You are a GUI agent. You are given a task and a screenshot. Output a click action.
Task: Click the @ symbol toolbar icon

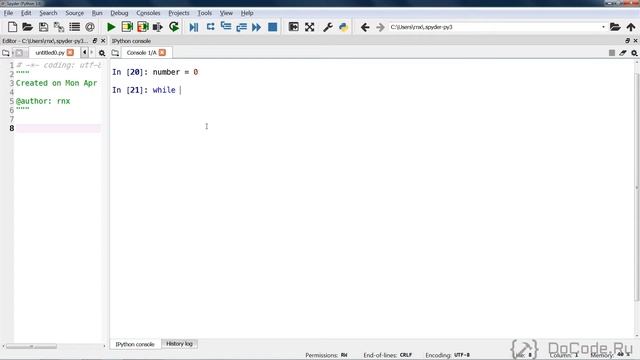[90, 27]
